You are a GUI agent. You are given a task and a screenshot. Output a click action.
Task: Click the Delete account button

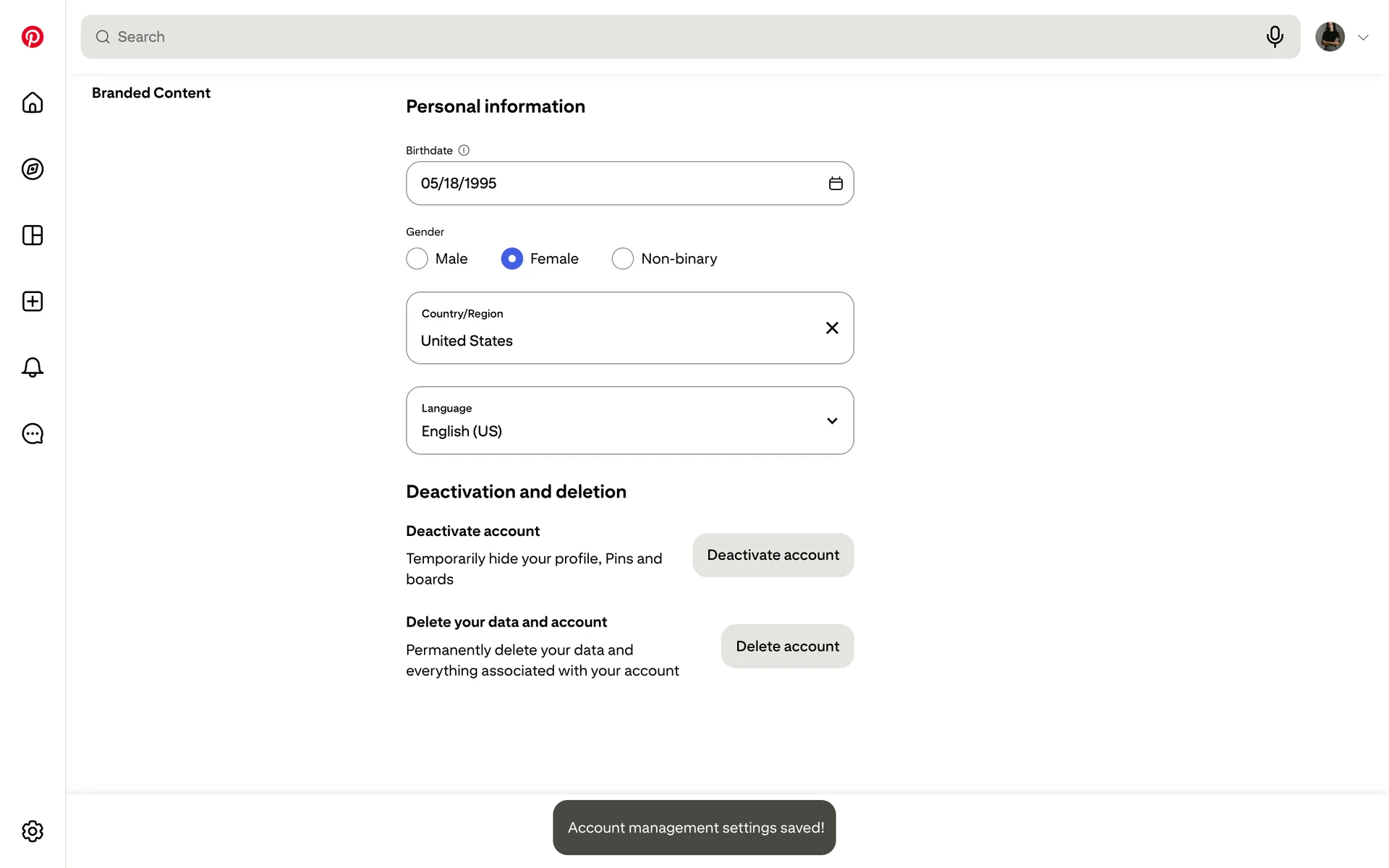coord(787,647)
